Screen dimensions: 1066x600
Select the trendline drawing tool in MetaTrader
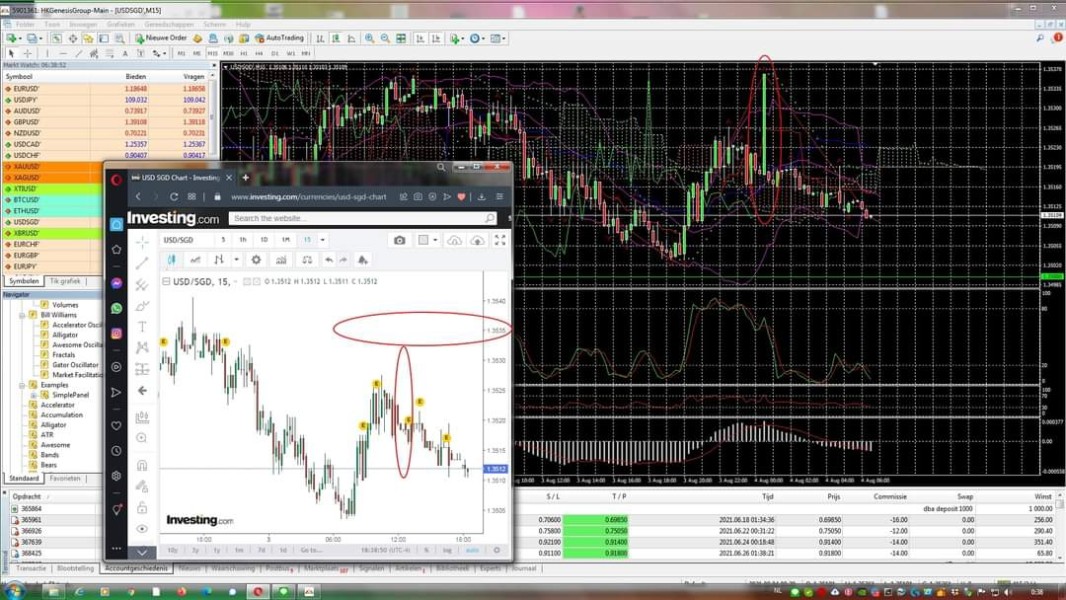click(79, 53)
